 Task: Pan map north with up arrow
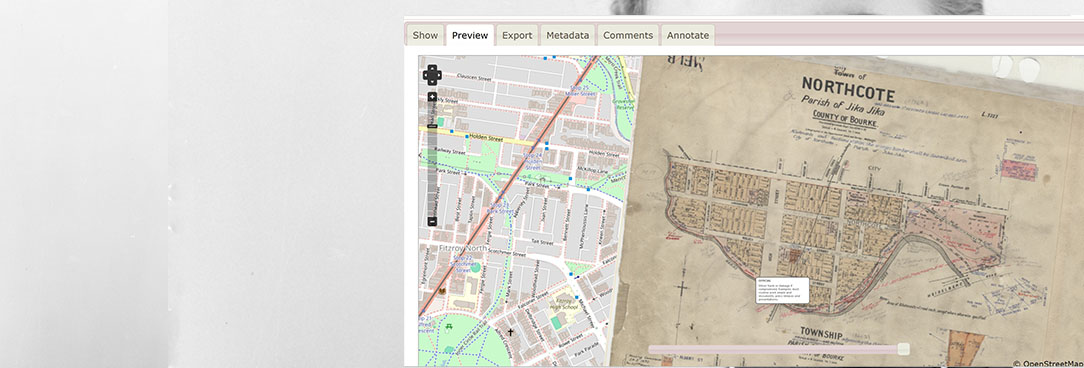432,68
